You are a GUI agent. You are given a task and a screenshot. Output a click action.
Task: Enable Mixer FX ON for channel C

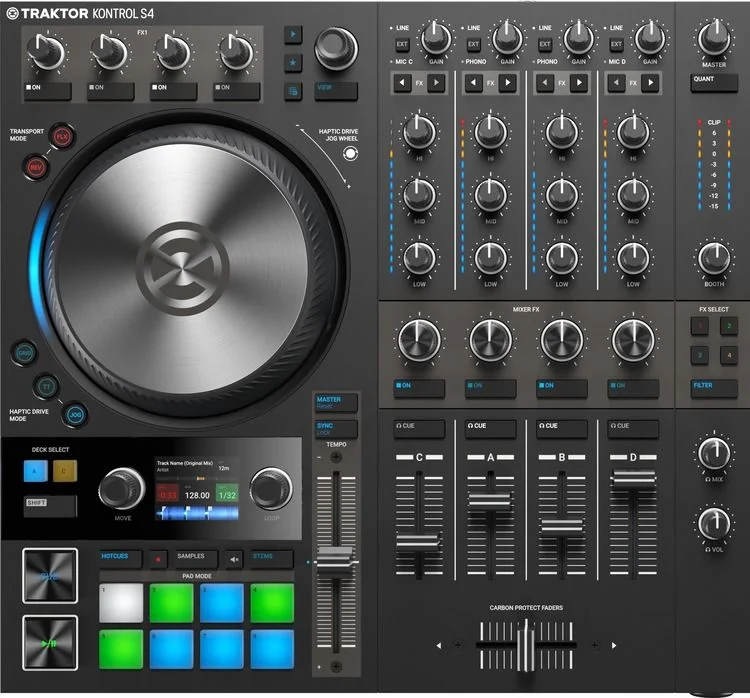coord(419,388)
